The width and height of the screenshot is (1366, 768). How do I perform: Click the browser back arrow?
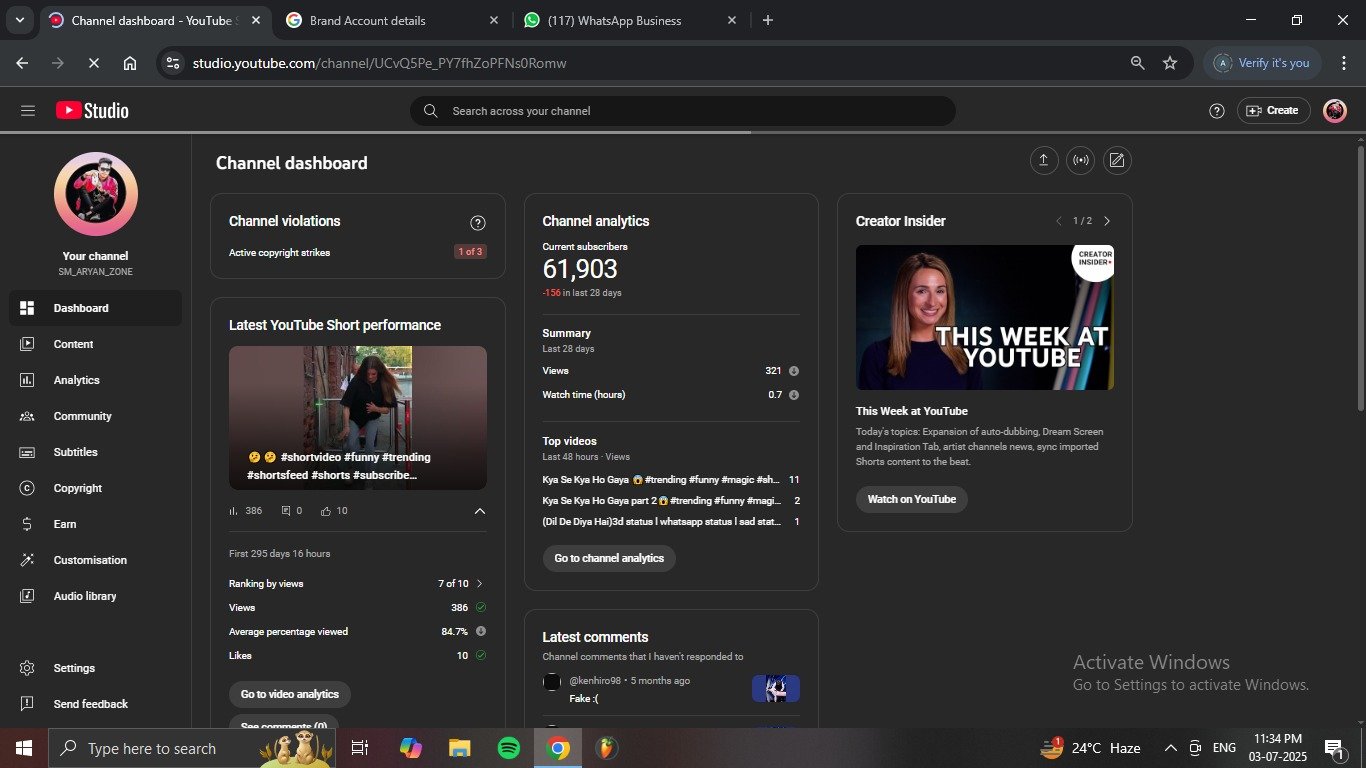pyautogui.click(x=22, y=63)
